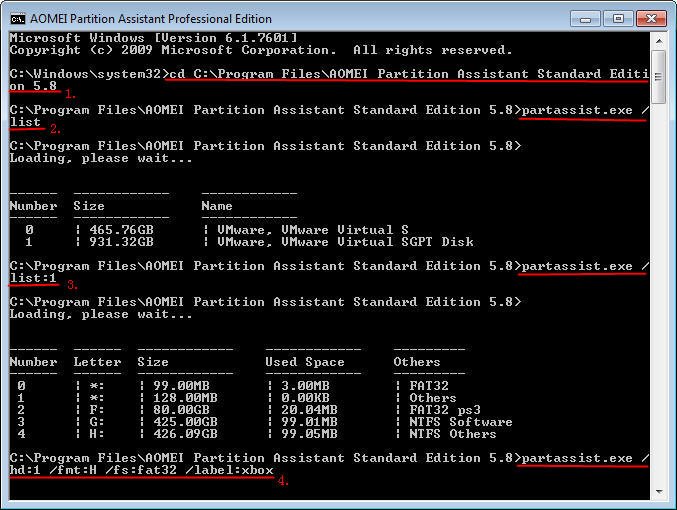Click the command prompt icon in title bar
Viewport: 677px width, 510px height.
coord(18,19)
